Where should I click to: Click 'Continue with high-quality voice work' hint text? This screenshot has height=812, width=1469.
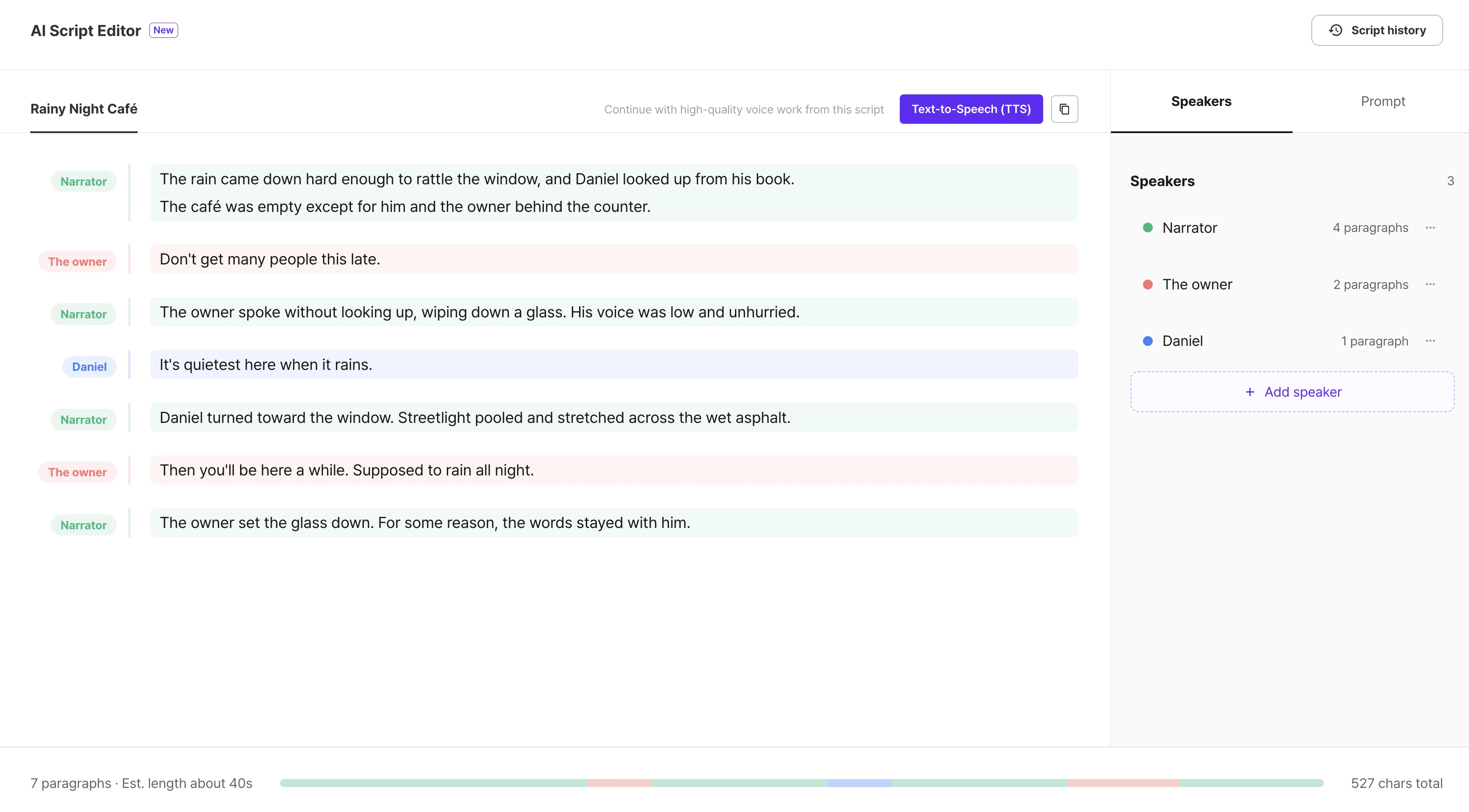click(743, 110)
